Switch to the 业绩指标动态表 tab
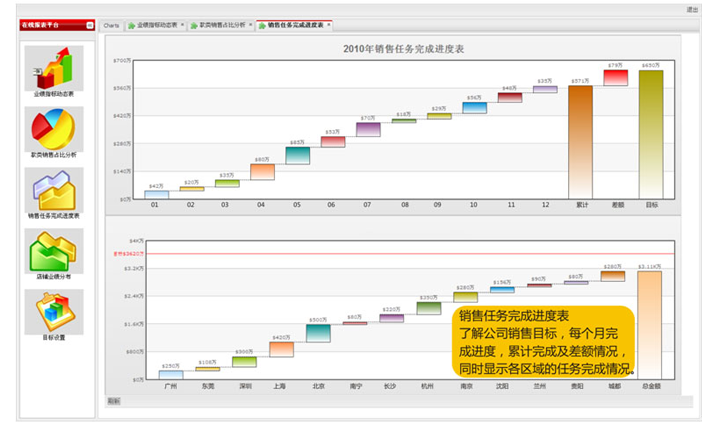The width and height of the screenshot is (722, 425). coord(156,24)
